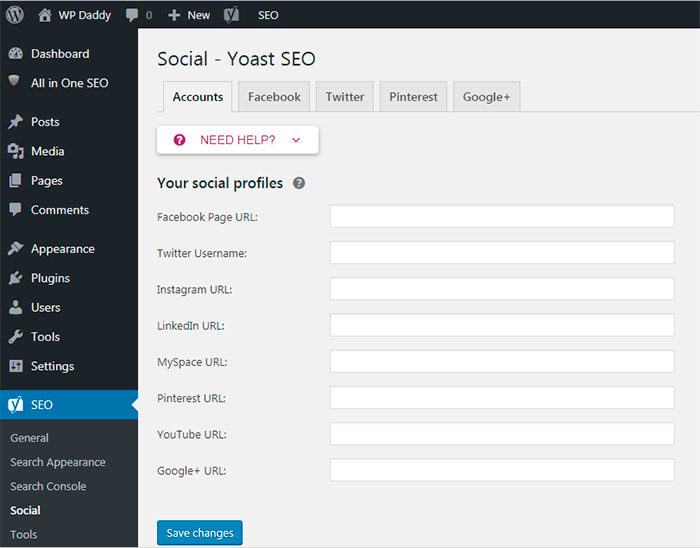Screen dimensions: 700x548
Task: Click the Comments speech bubble sidebar icon
Action: (15, 210)
